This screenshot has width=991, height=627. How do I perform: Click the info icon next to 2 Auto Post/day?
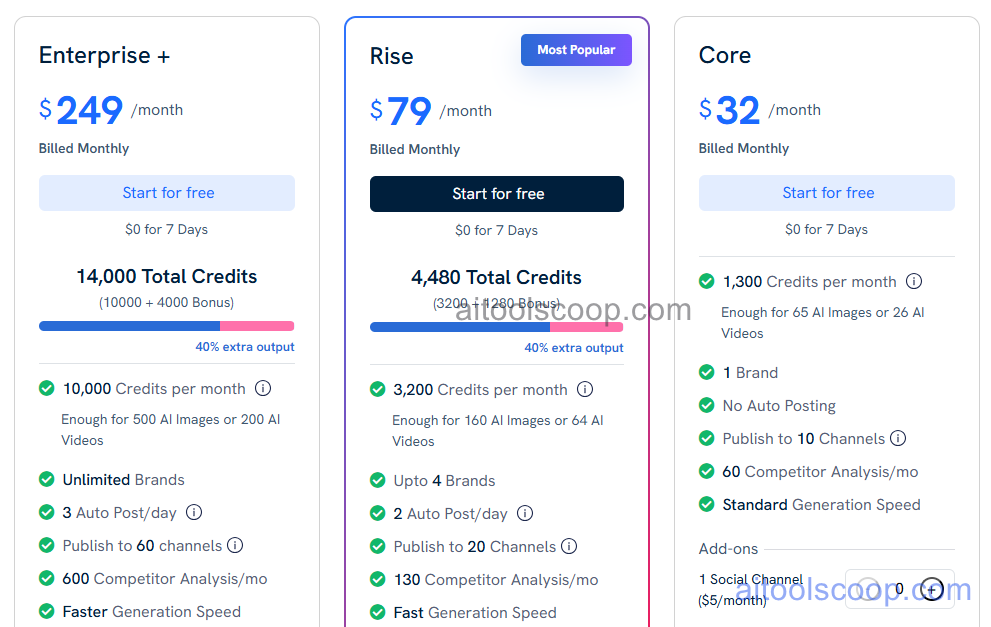point(525,513)
